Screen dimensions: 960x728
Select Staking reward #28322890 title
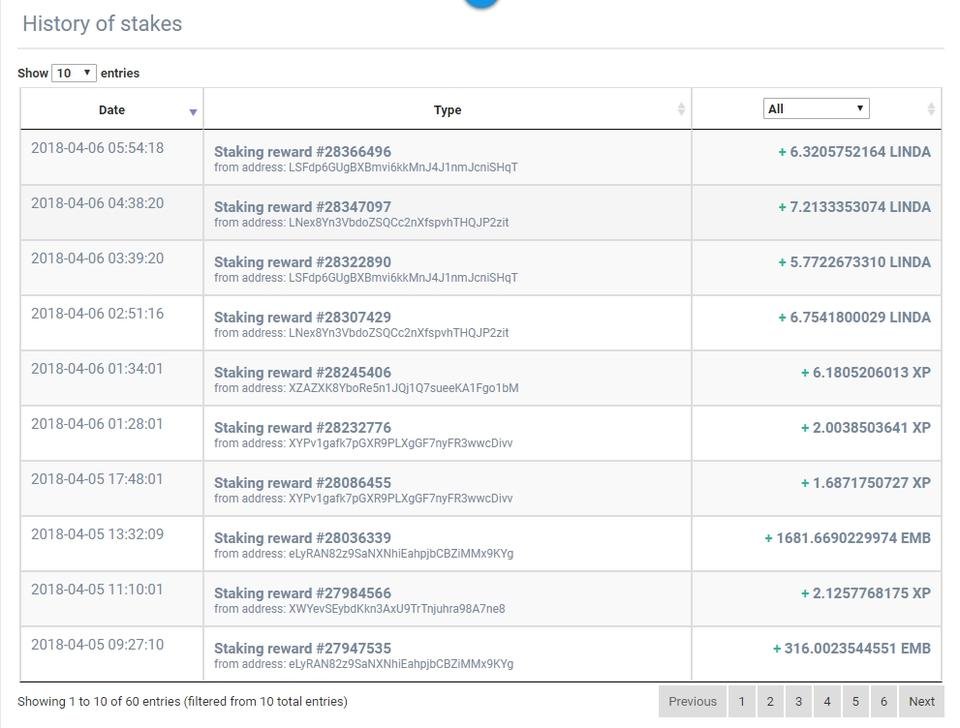(302, 262)
